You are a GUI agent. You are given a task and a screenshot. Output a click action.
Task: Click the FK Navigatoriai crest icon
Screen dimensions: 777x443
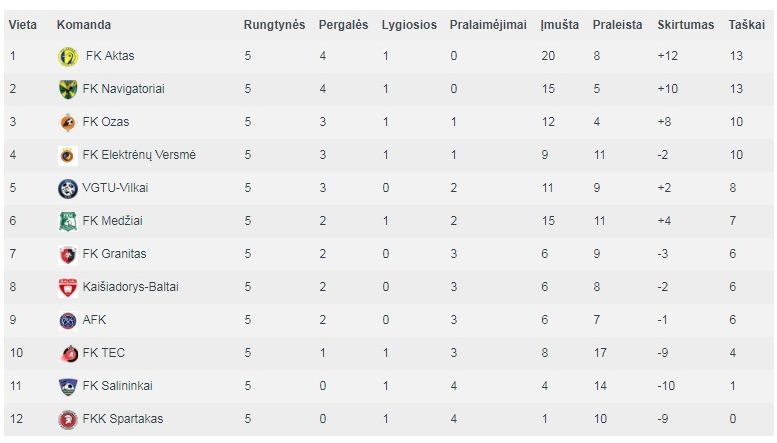68,90
